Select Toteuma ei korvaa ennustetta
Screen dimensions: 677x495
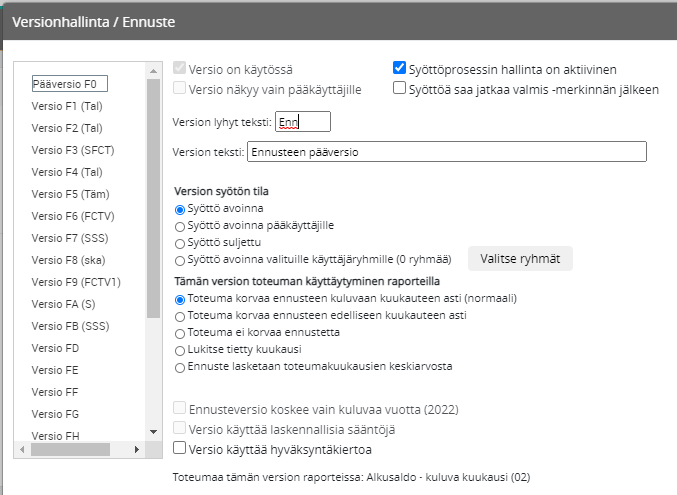pyautogui.click(x=180, y=332)
